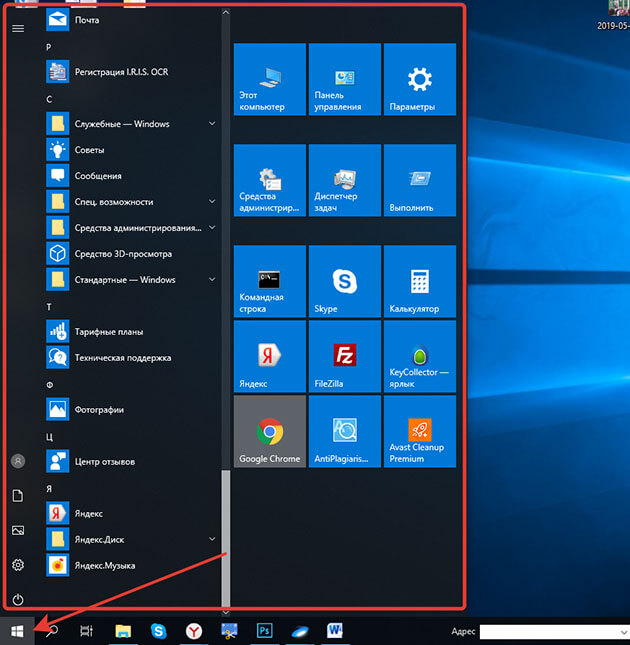Image resolution: width=630 pixels, height=645 pixels.
Task: Click the scrollbar down arrow
Action: (226, 612)
